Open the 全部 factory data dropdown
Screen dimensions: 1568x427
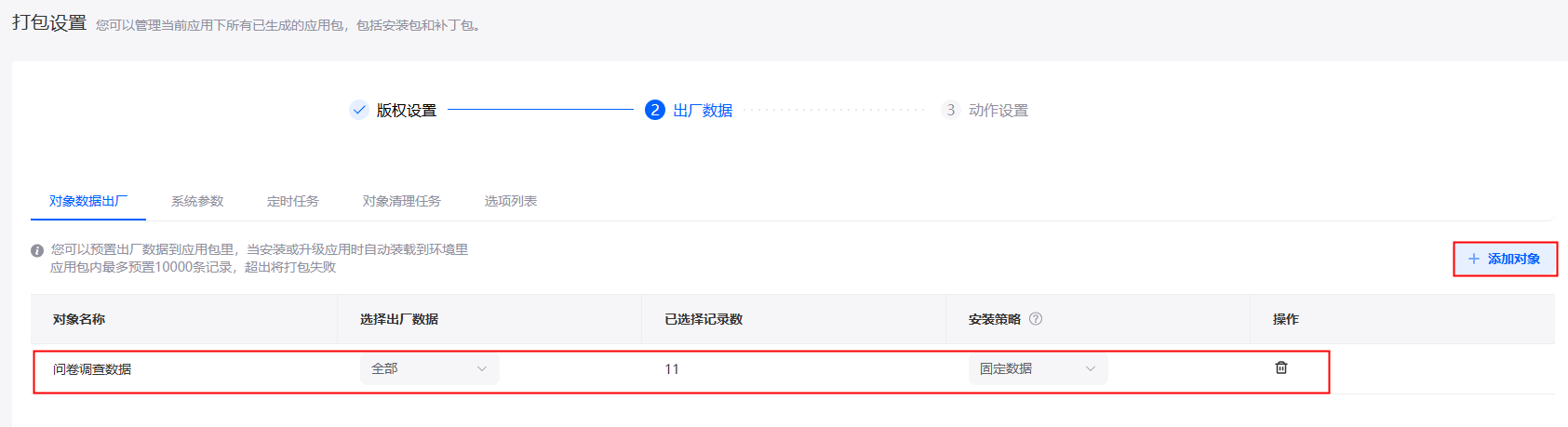point(429,368)
